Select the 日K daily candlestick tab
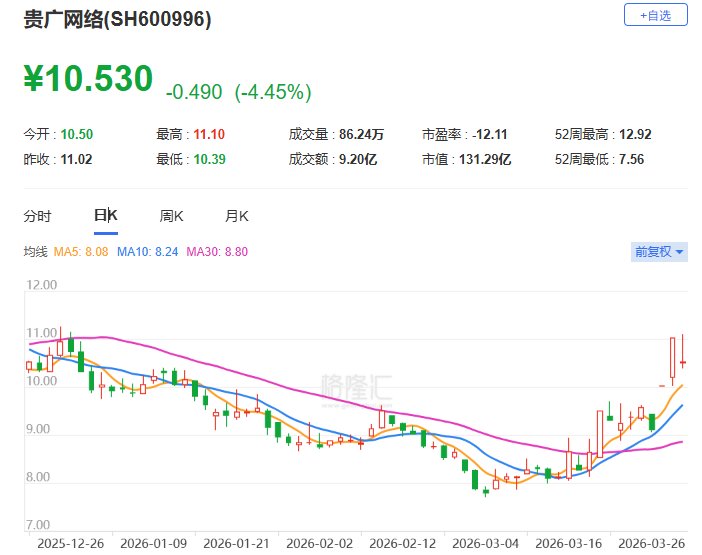This screenshot has width=702, height=555. 105,216
